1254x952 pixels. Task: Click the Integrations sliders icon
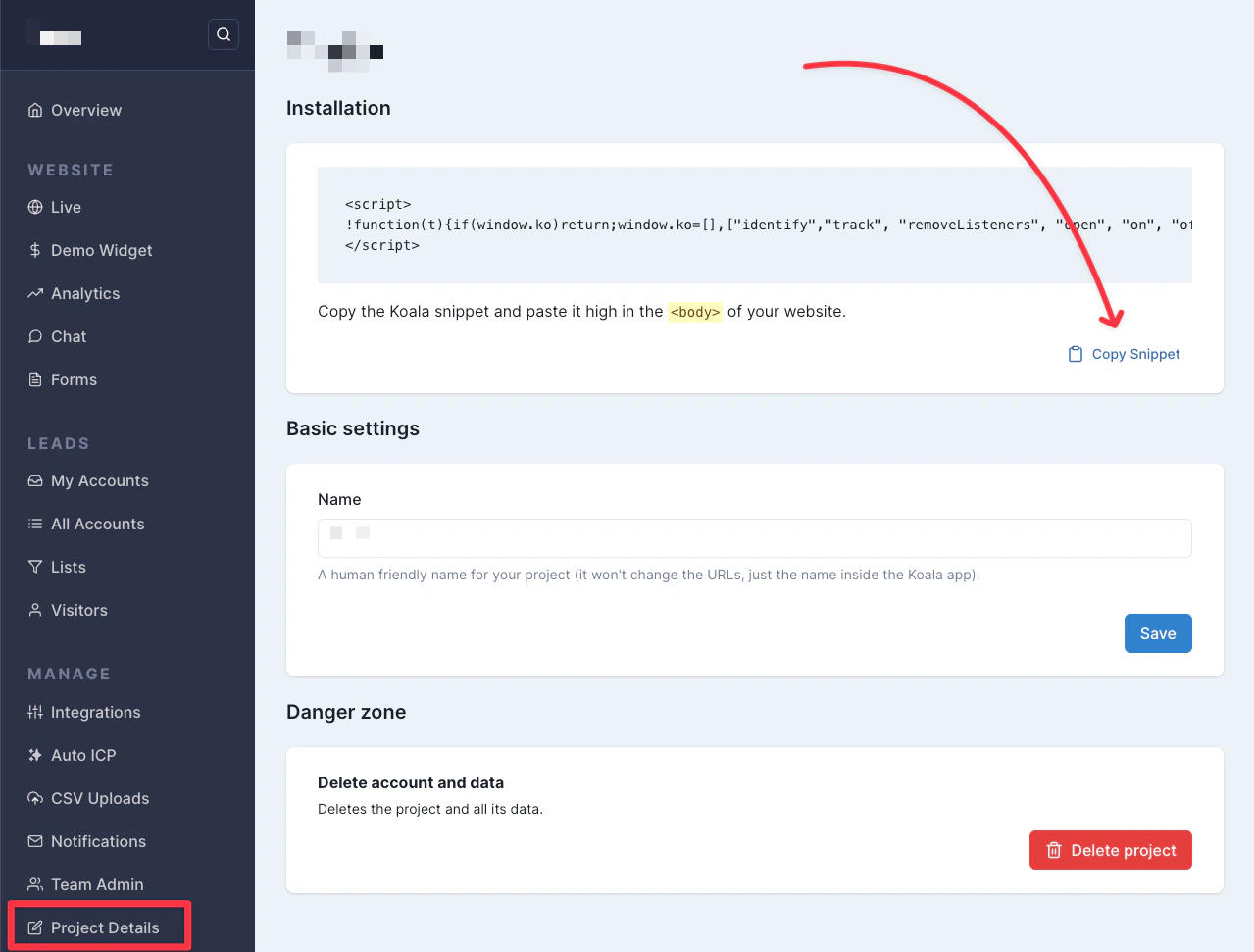tap(35, 712)
